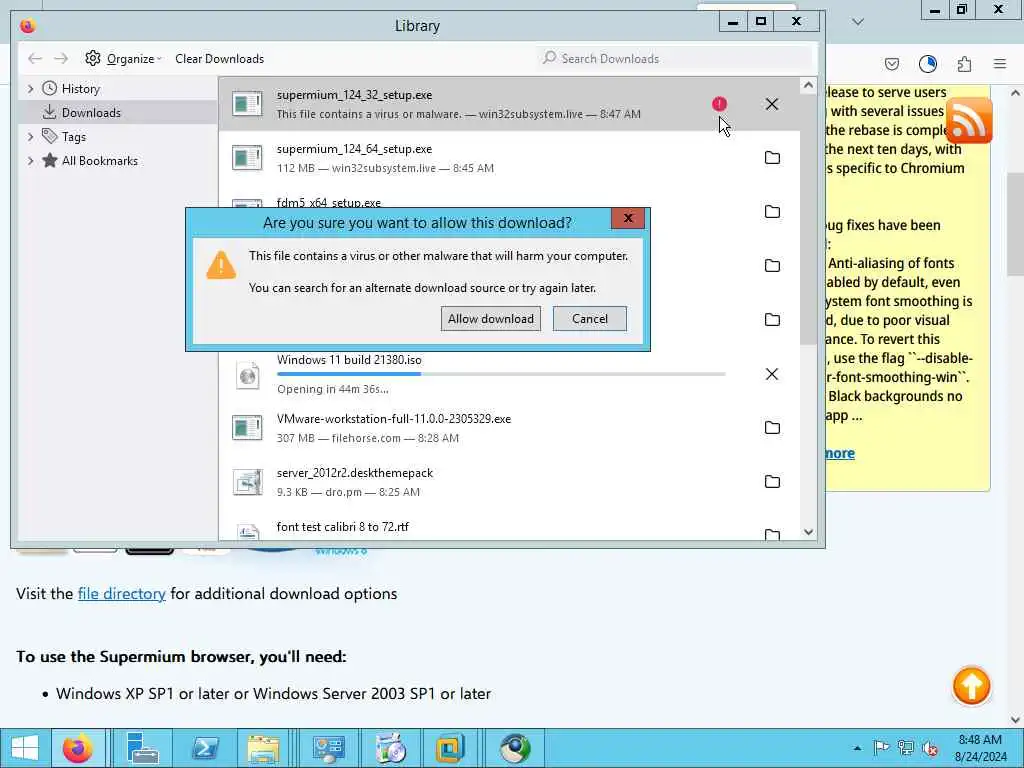1024x768 pixels.
Task: Click the more link in yellow news box
Action: click(840, 453)
